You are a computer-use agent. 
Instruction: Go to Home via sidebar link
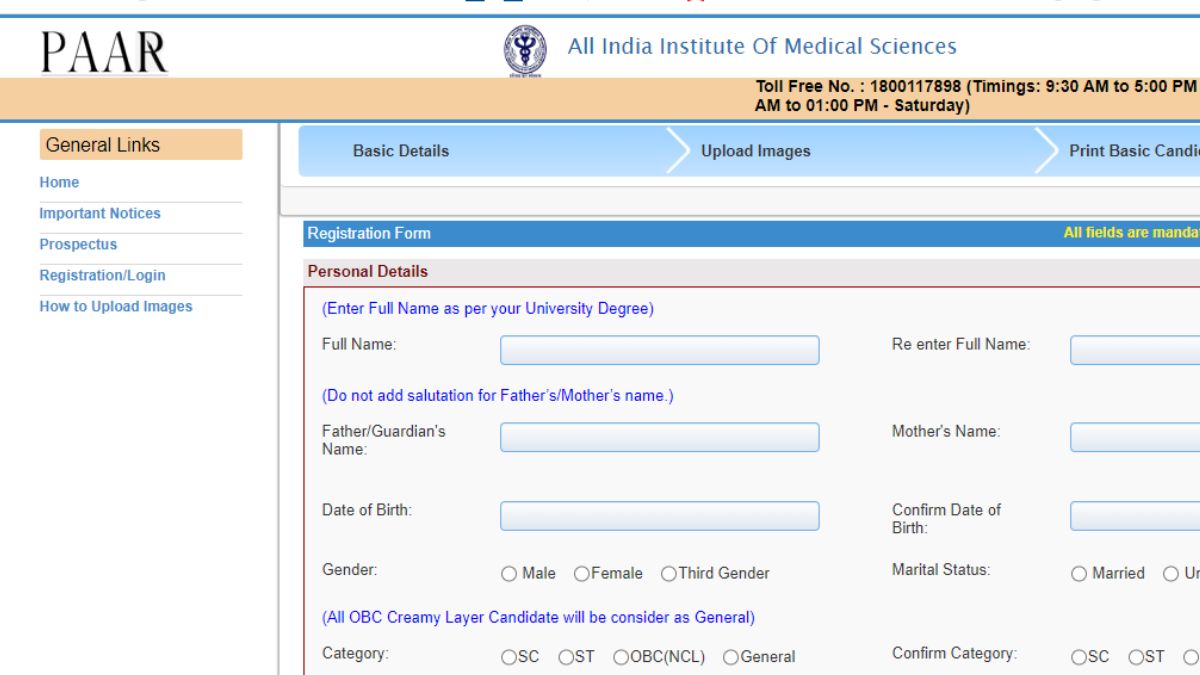pyautogui.click(x=59, y=182)
